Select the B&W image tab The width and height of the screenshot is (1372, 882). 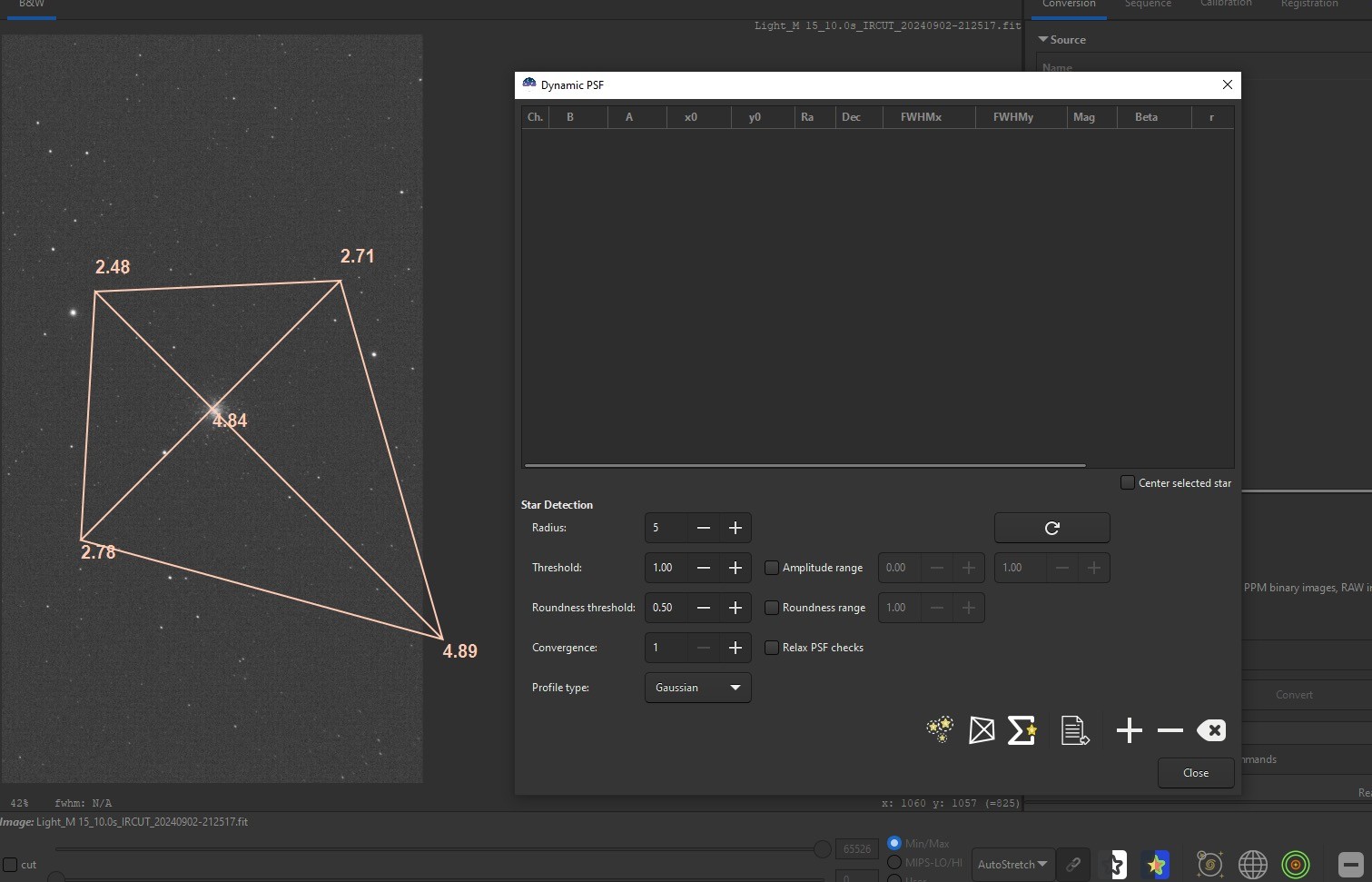coord(32,5)
